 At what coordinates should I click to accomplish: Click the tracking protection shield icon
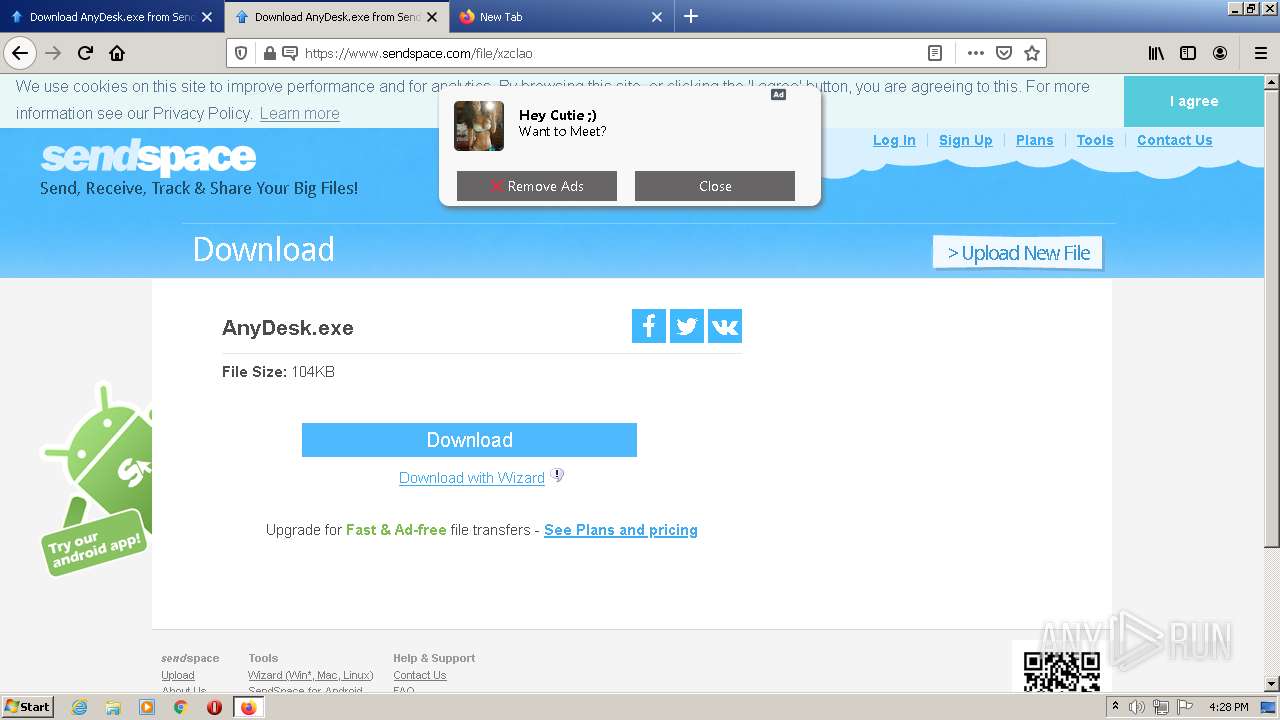tap(241, 53)
